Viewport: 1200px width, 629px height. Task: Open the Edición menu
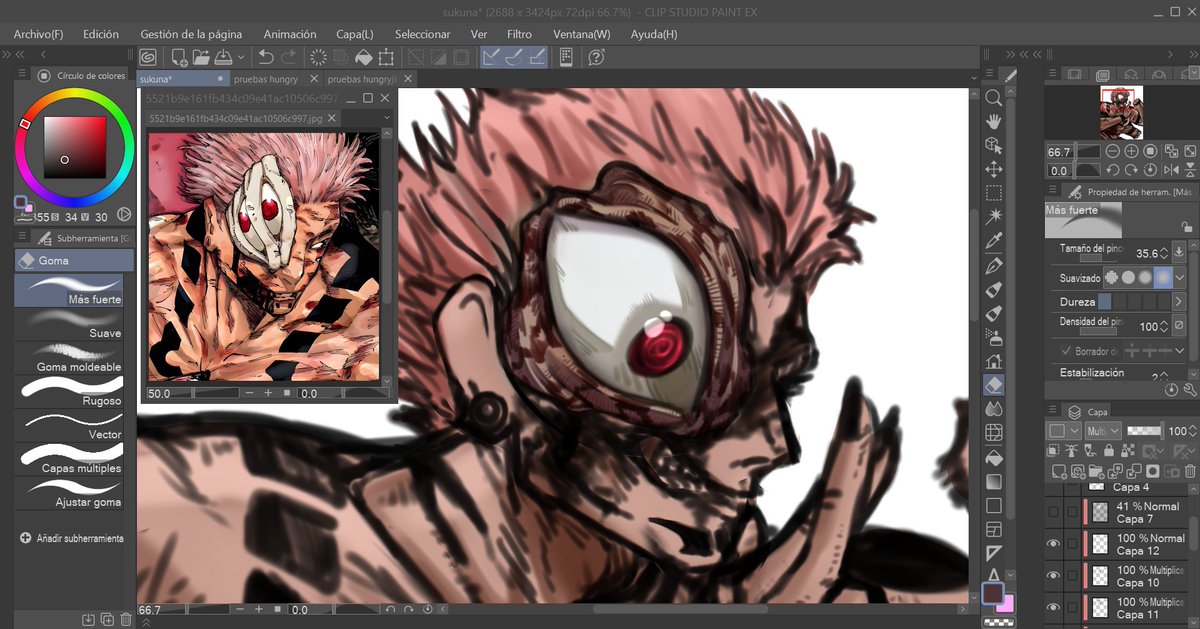(x=101, y=34)
